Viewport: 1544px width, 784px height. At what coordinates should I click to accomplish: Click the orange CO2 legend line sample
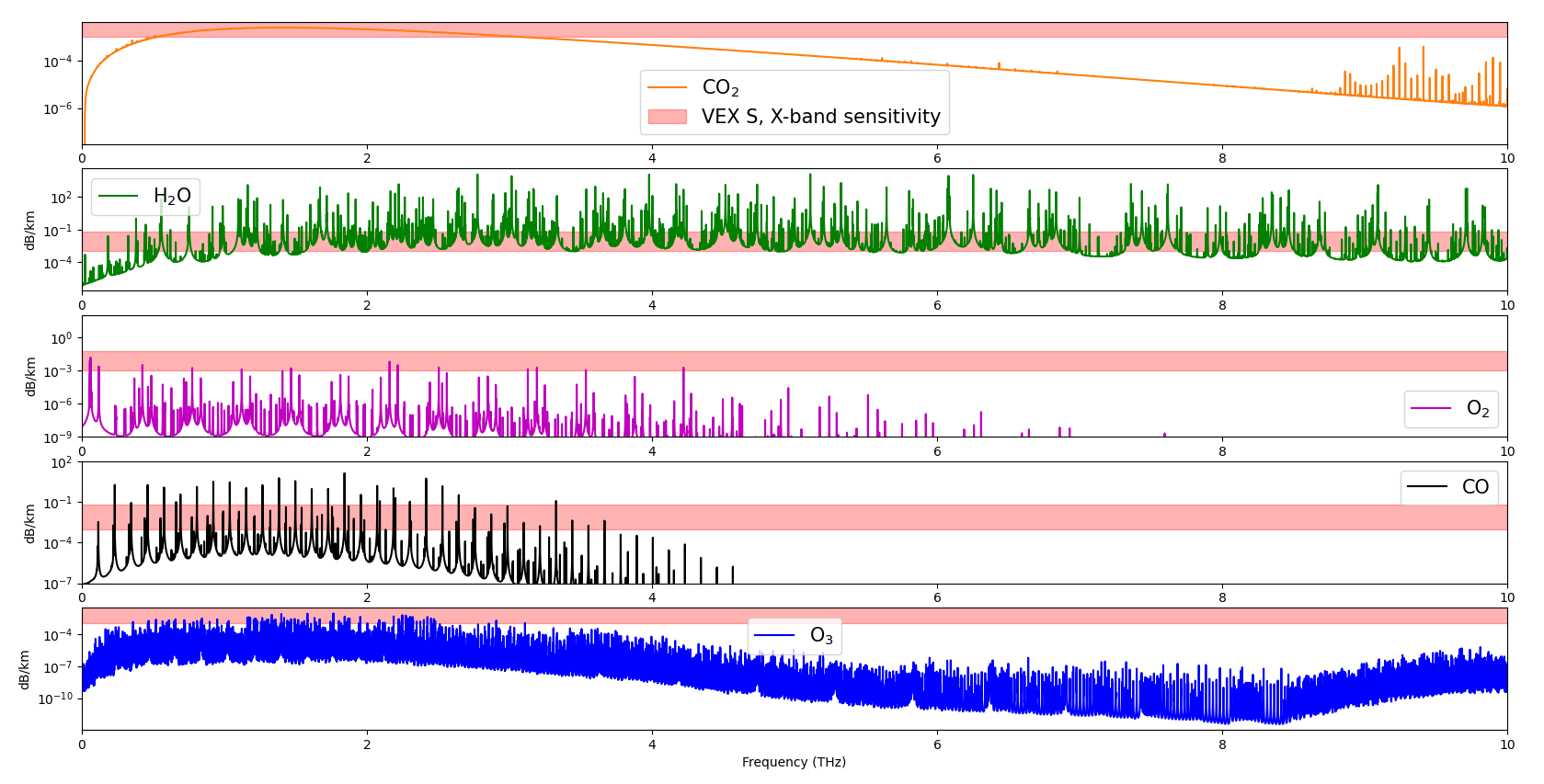click(668, 87)
